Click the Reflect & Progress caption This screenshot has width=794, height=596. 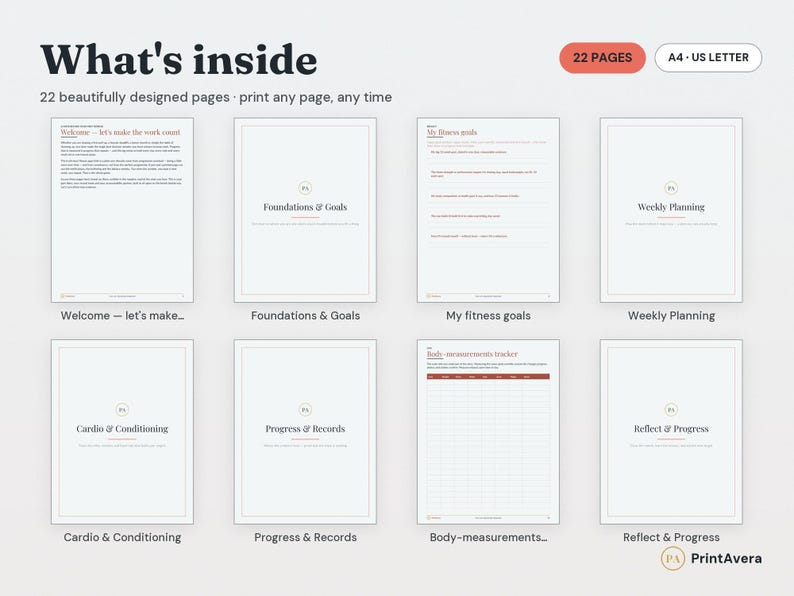tap(671, 537)
